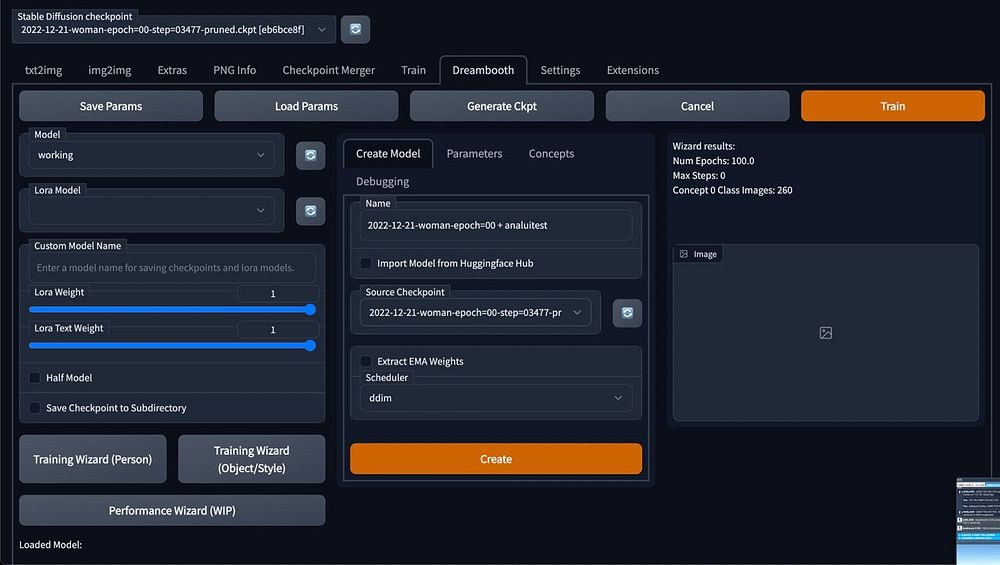Click the 'Loaded Model:' label
This screenshot has width=1000, height=565.
click(50, 545)
